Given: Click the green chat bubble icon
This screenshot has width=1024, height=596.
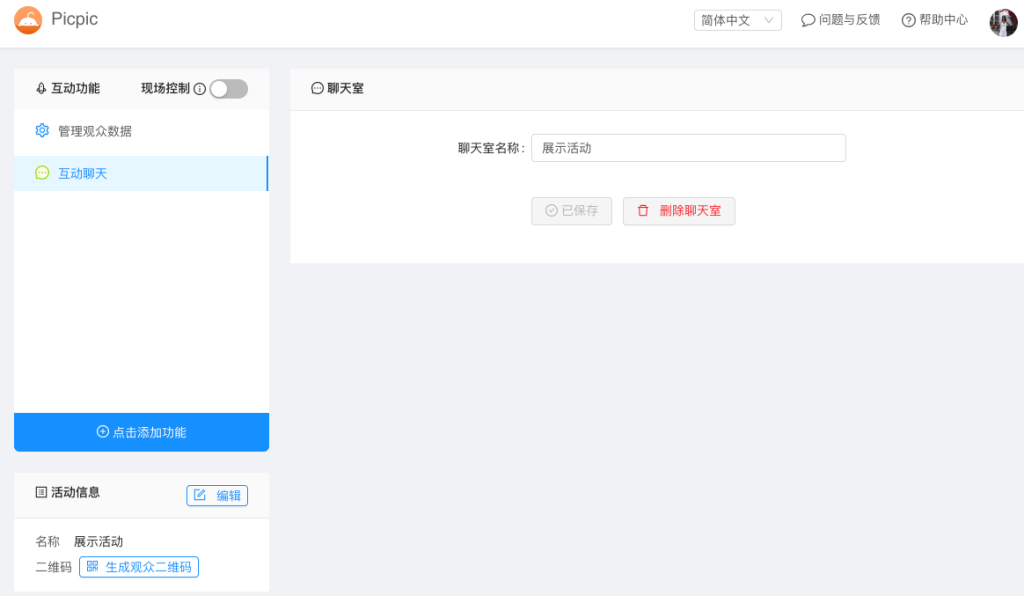Looking at the screenshot, I should (x=42, y=173).
